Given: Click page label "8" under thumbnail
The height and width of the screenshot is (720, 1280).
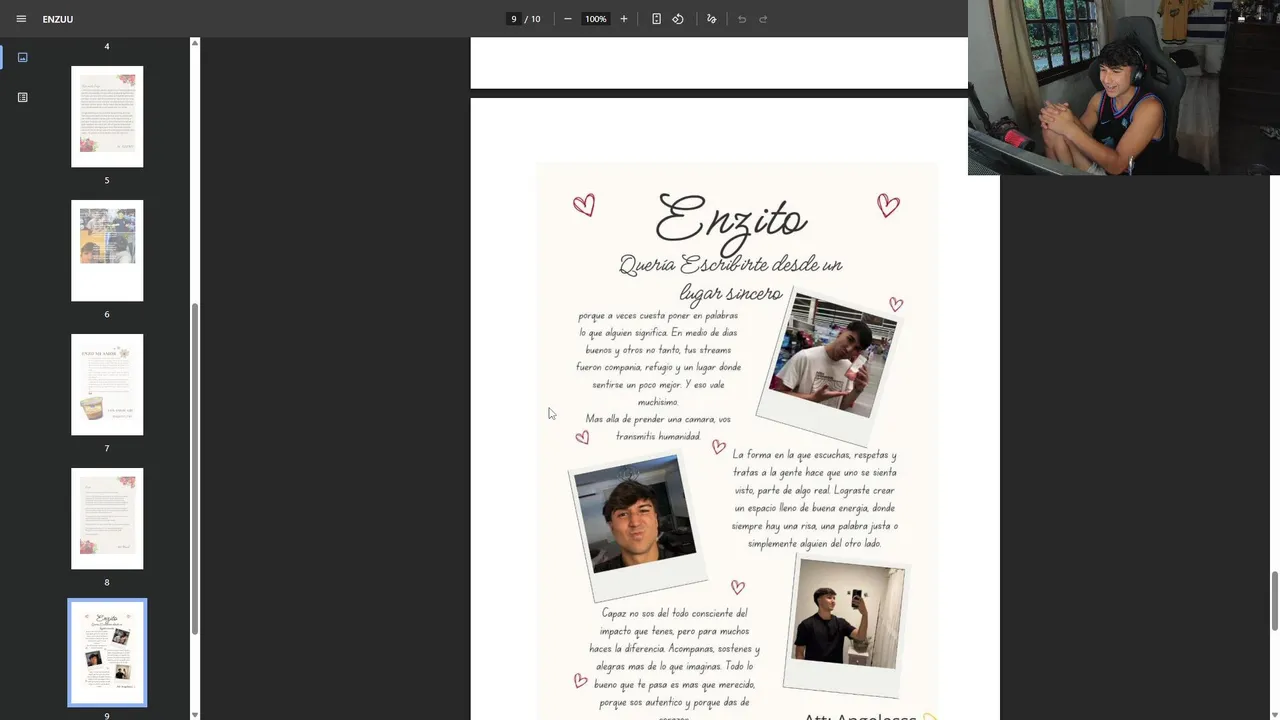Looking at the screenshot, I should click(107, 582).
